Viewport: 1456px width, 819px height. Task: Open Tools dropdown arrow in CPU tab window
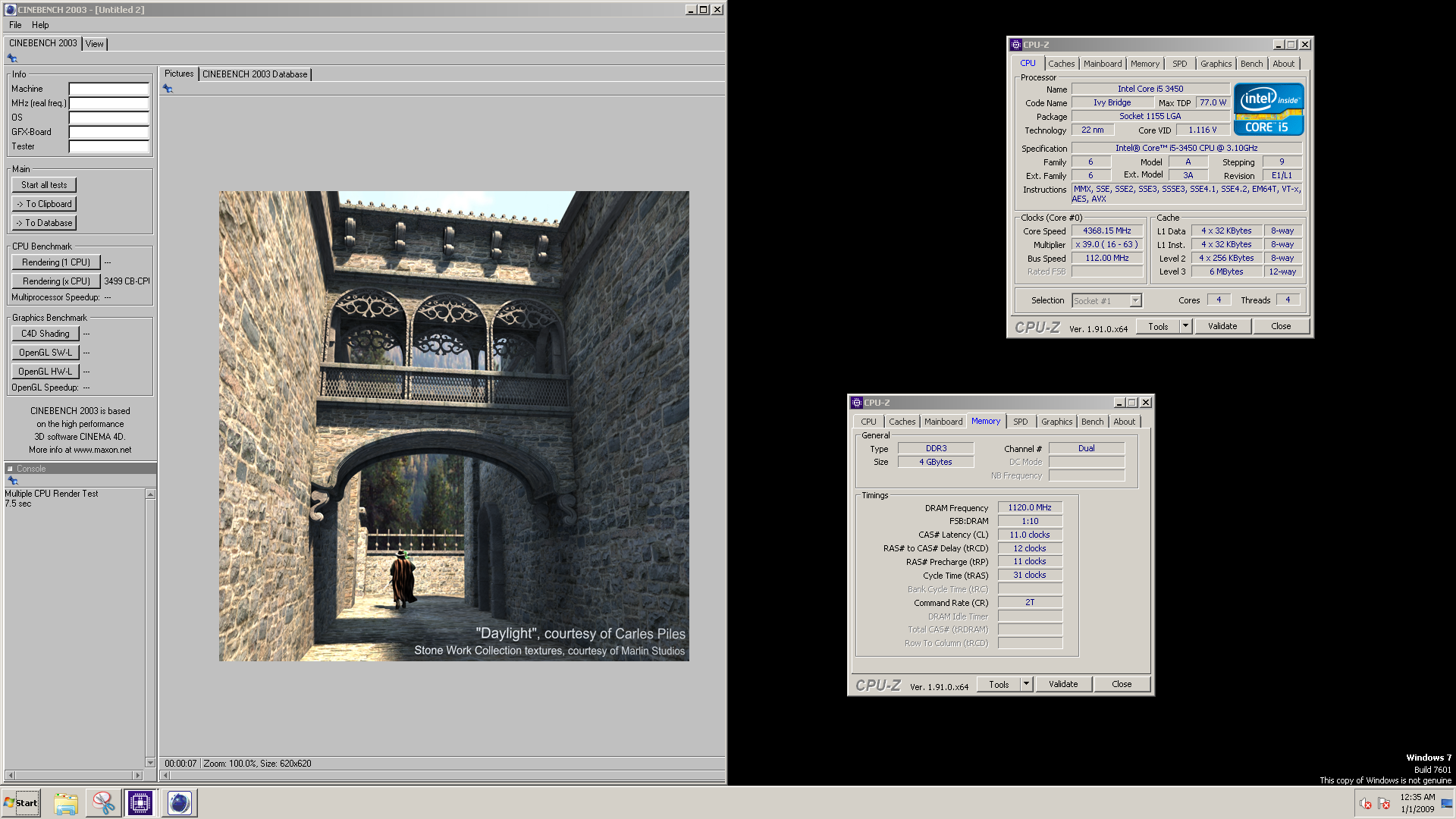[x=1186, y=326]
